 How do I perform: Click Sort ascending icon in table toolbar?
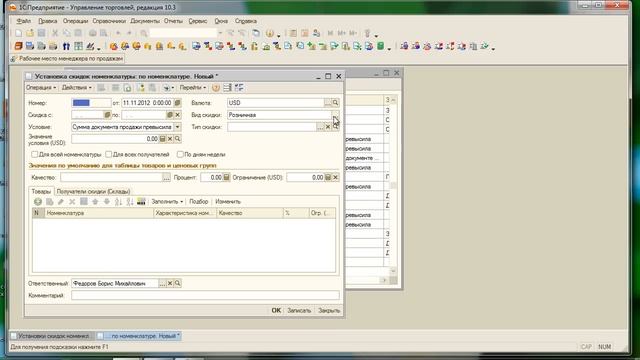coord(118,202)
